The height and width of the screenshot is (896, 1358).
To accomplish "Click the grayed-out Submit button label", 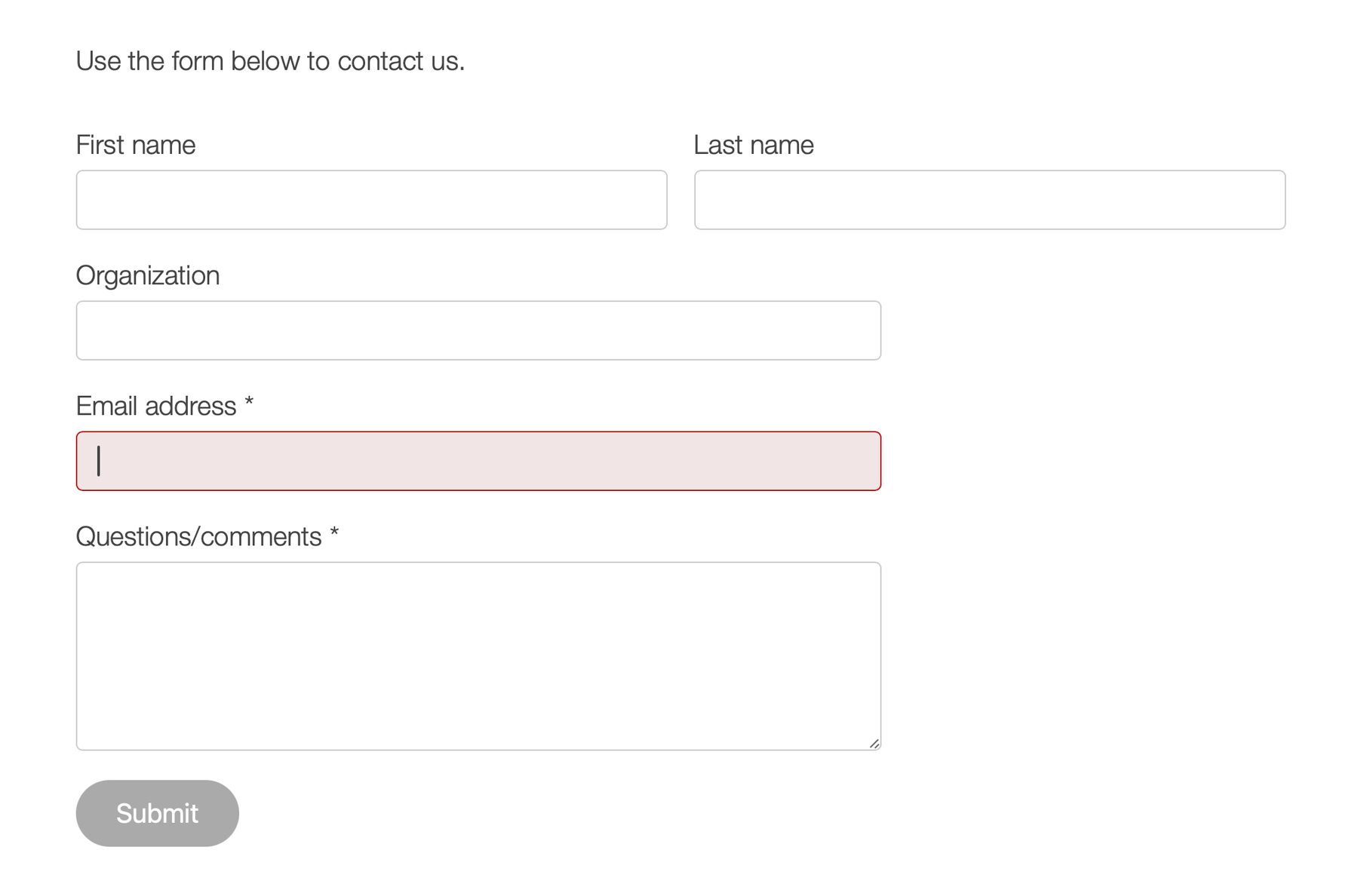I will click(156, 813).
